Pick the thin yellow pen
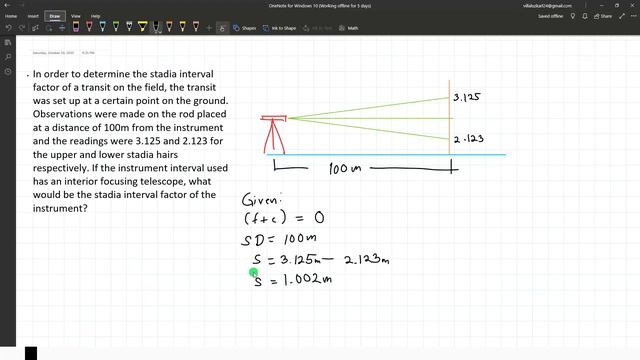The image size is (640, 360). coord(182,27)
